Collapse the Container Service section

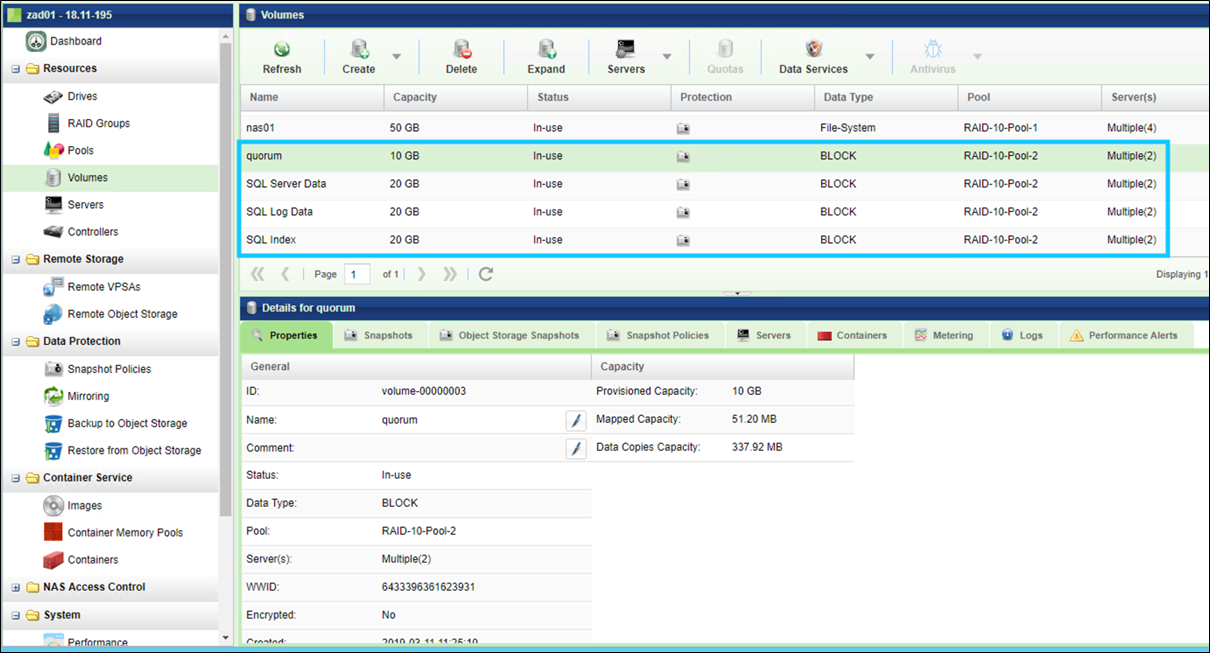[15, 477]
